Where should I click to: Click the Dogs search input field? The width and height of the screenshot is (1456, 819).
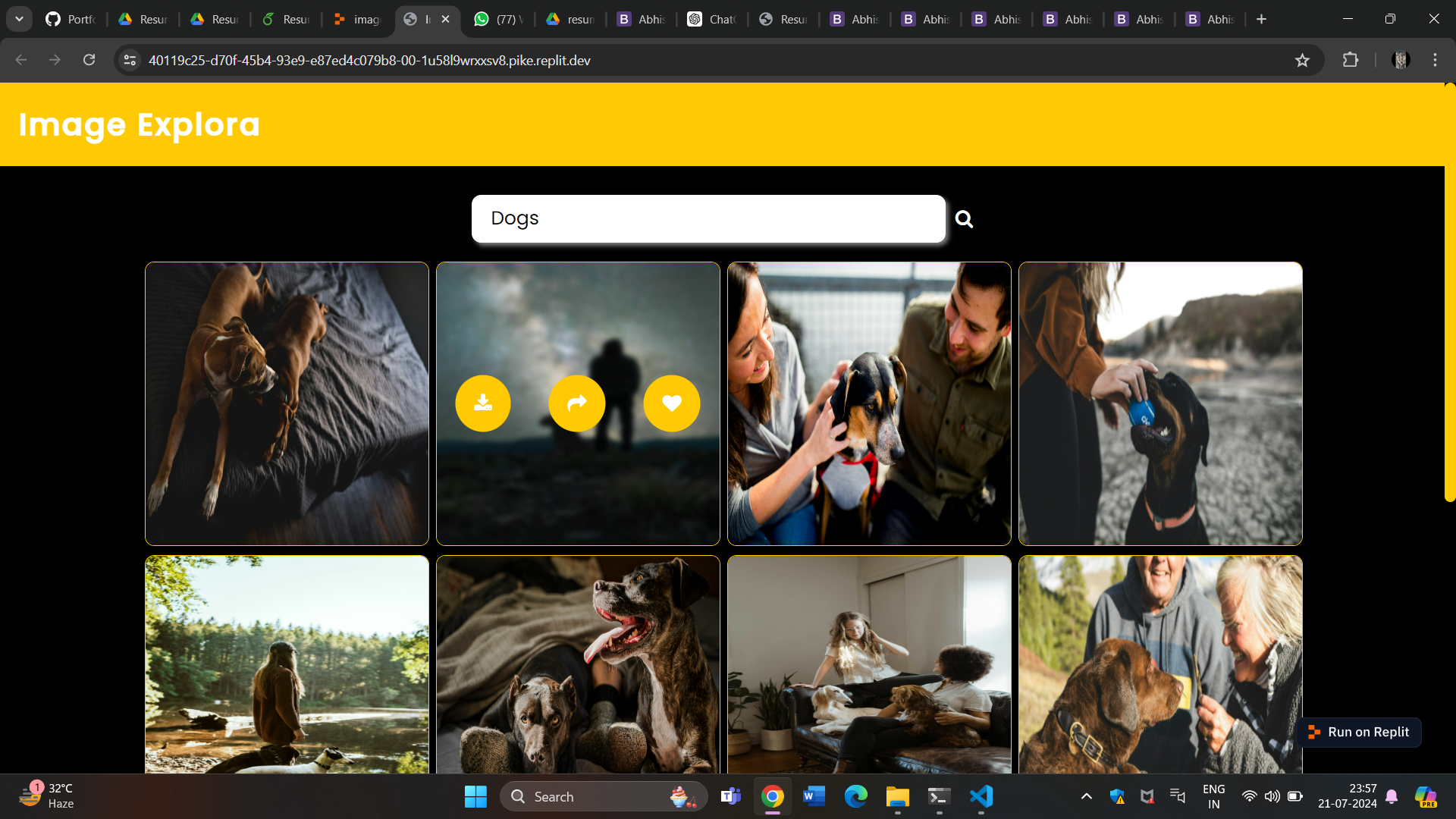coord(708,219)
